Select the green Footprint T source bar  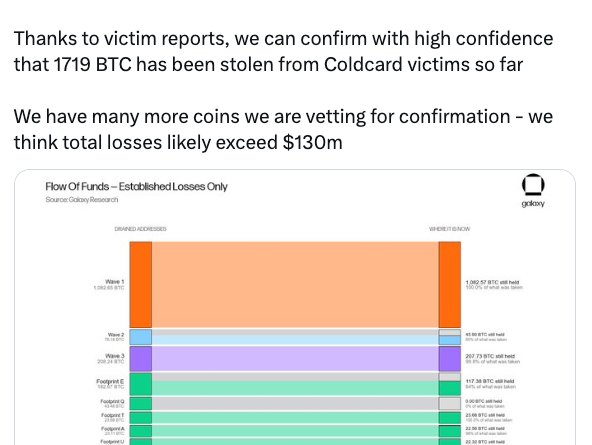coord(141,417)
